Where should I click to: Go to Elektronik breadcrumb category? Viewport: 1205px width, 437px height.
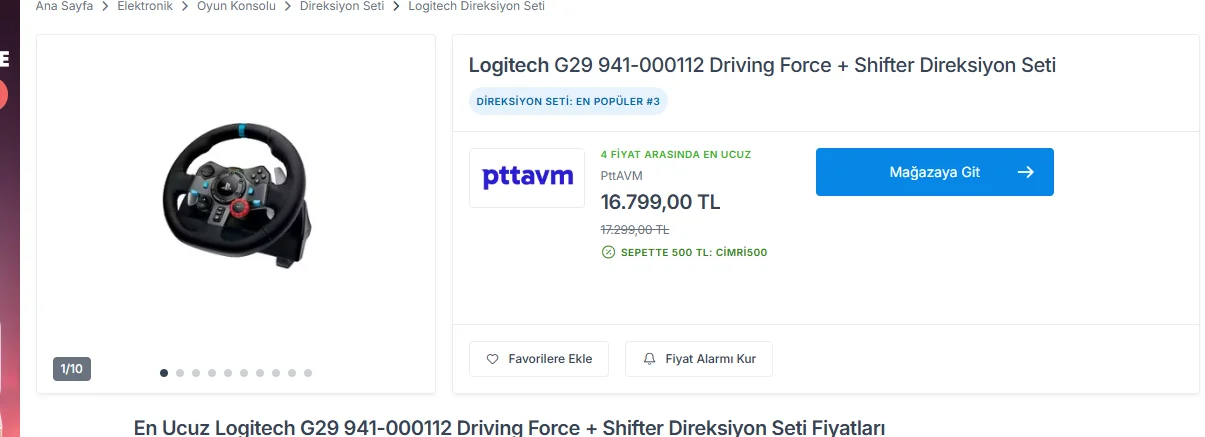145,6
